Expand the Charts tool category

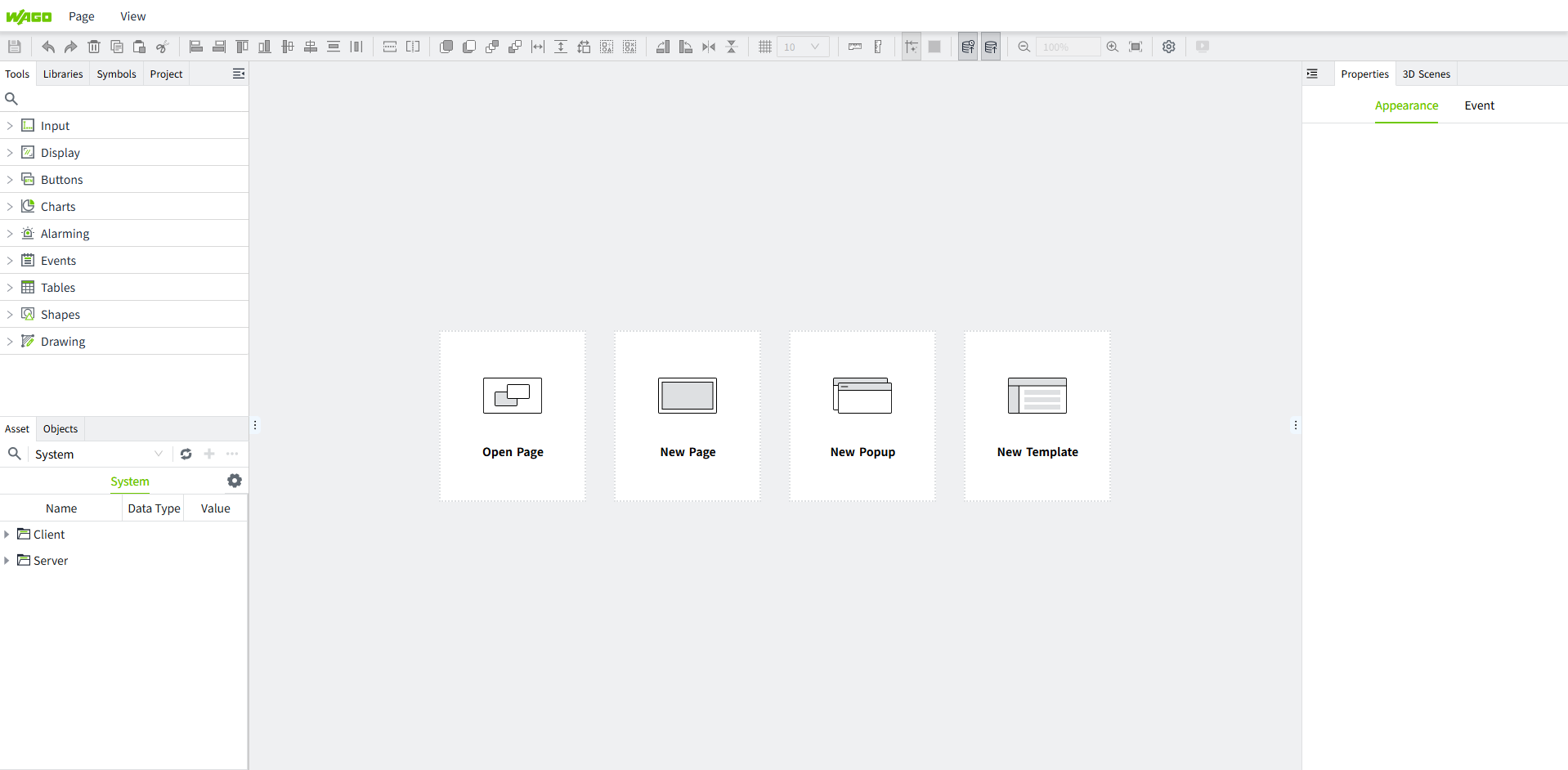pos(10,207)
